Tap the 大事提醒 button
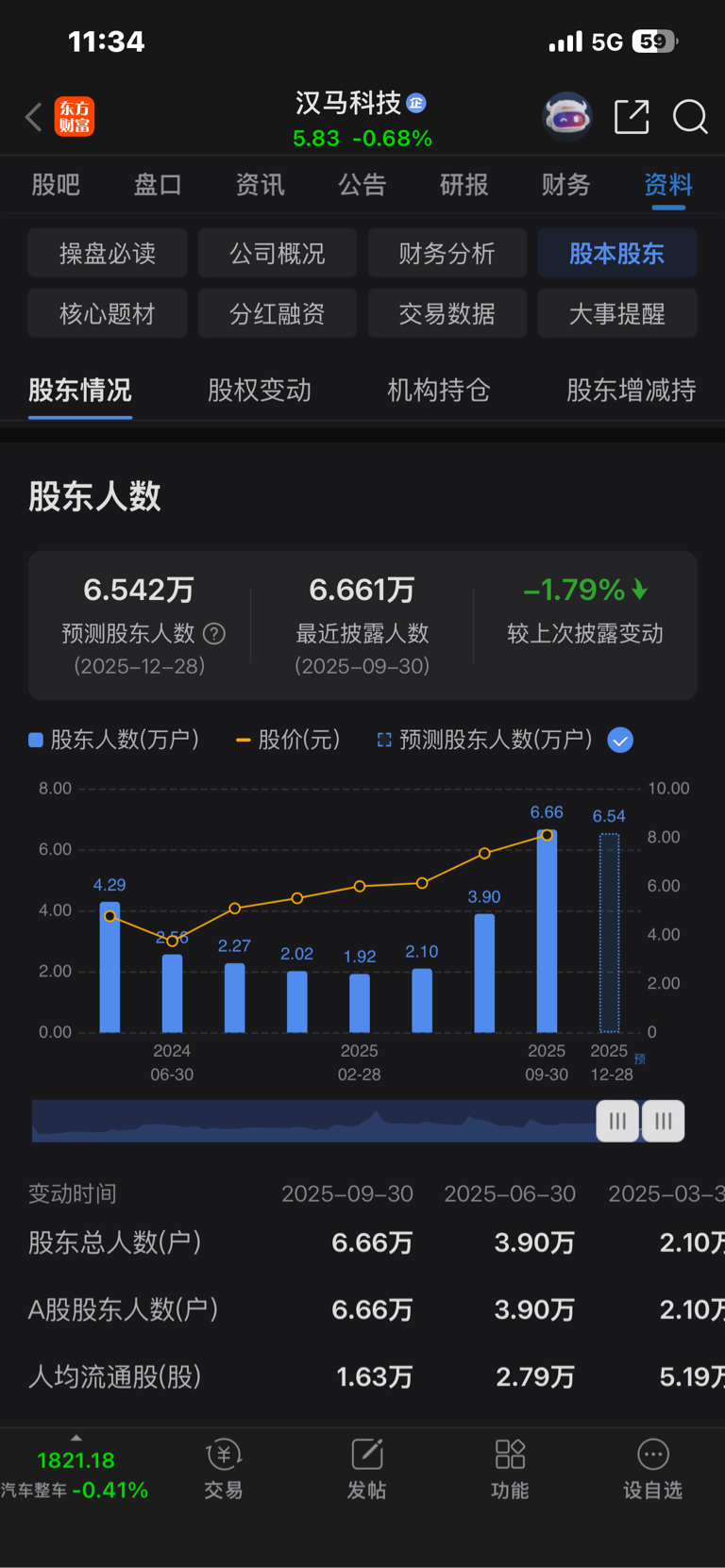 pos(617,313)
